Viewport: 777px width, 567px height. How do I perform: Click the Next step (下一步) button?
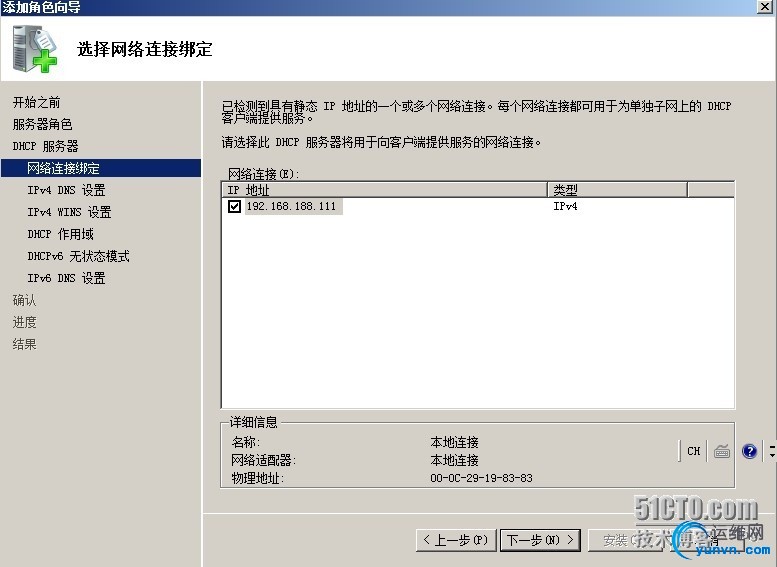(540, 540)
